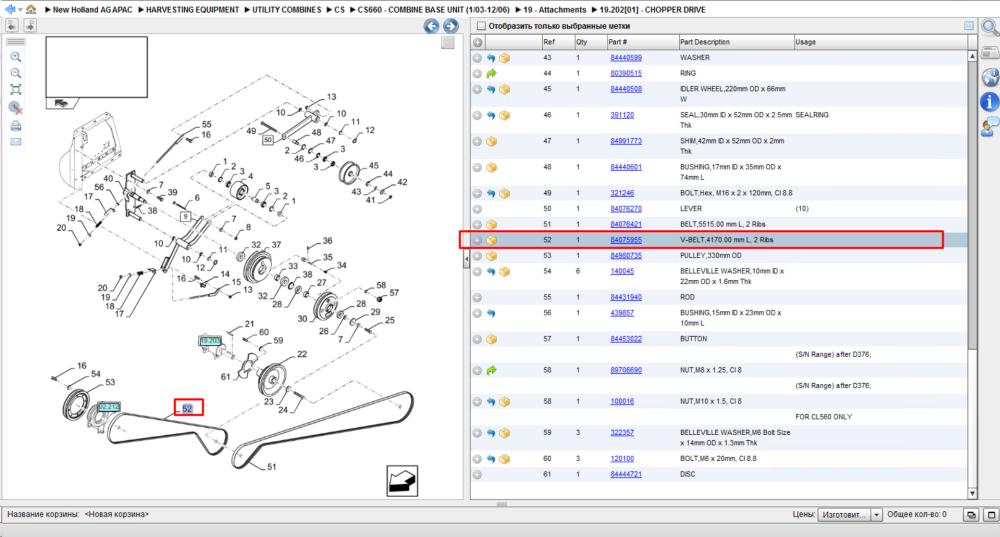Print the diagram with printer icon
The height and width of the screenshot is (537, 1000).
click(x=16, y=126)
